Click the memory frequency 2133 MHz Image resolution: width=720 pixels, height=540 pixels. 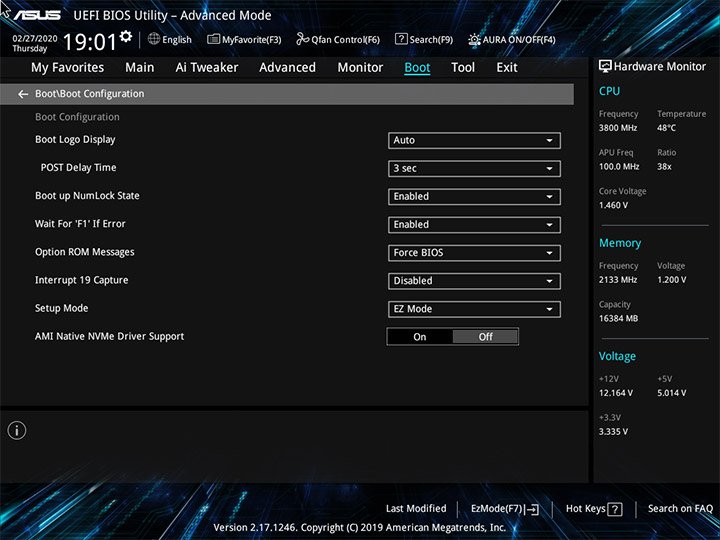618,280
